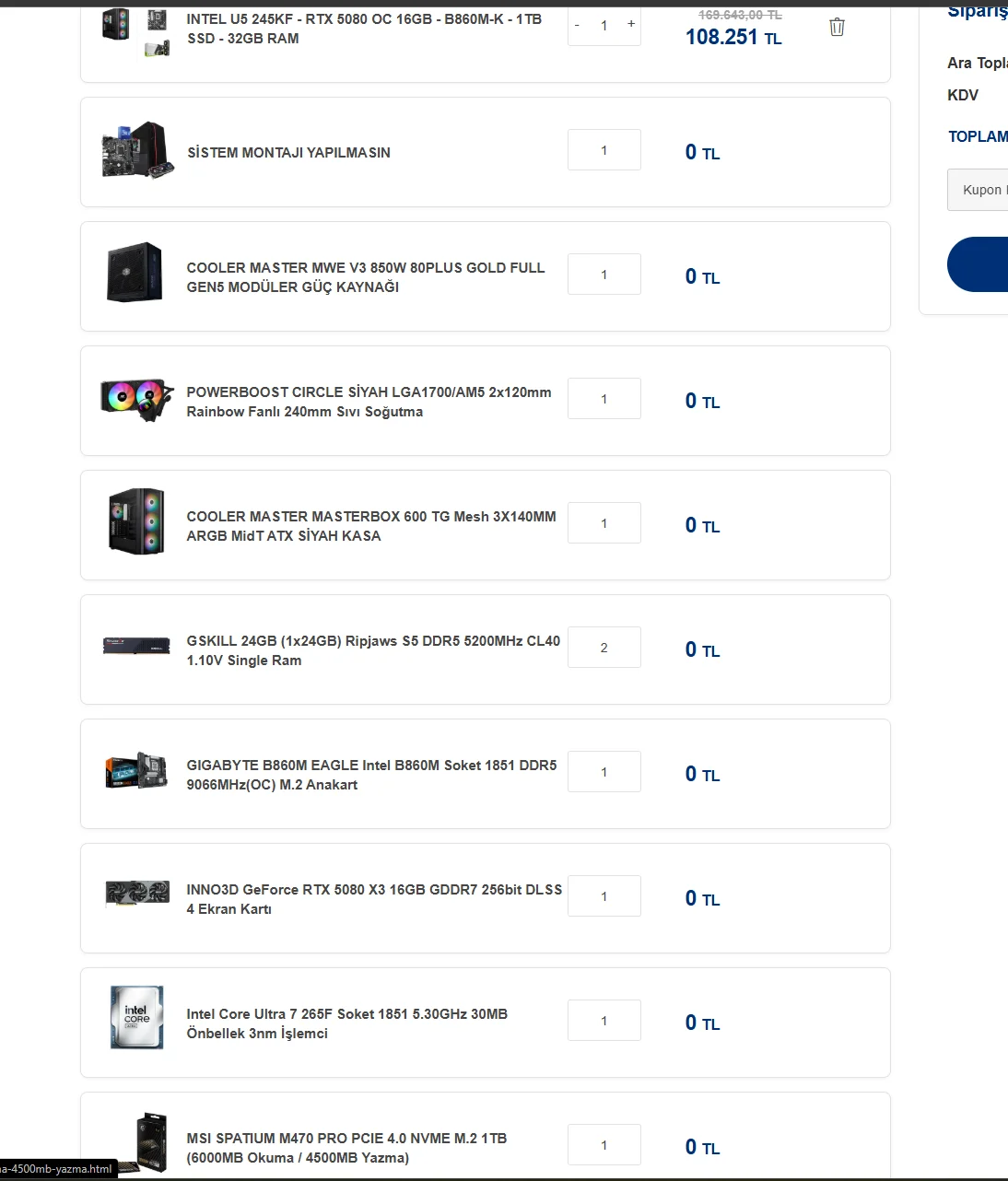Open MSI SPATIUM M470 PRO 1TB title
The image size is (1008, 1181).
[x=346, y=1148]
